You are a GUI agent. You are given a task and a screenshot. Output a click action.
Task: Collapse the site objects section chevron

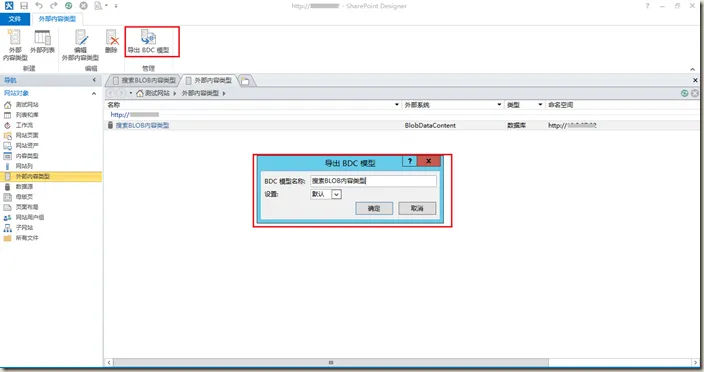(x=94, y=93)
